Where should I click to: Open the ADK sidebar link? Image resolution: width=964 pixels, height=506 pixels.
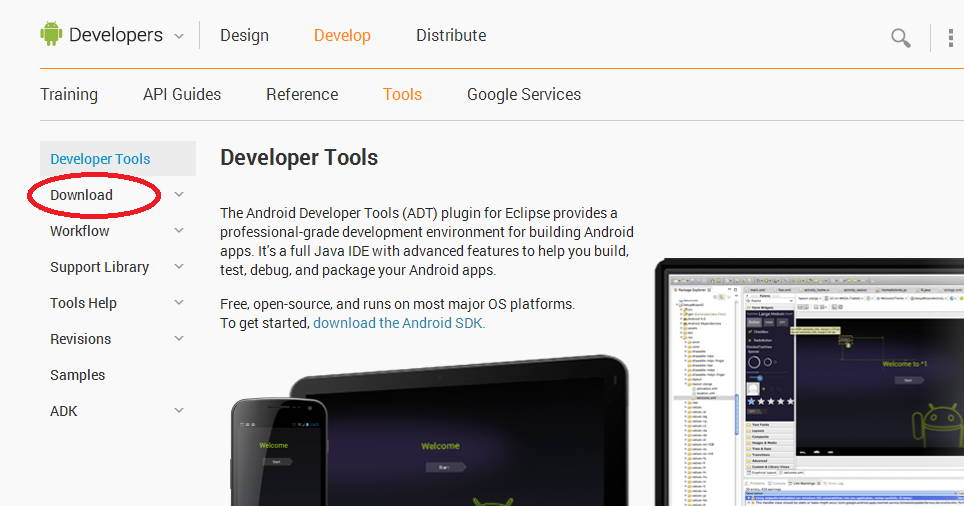[64, 411]
